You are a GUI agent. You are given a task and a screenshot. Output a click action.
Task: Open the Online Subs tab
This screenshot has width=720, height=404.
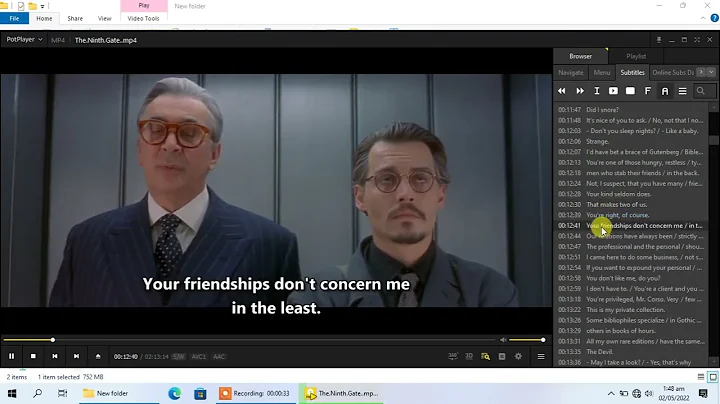tap(673, 73)
